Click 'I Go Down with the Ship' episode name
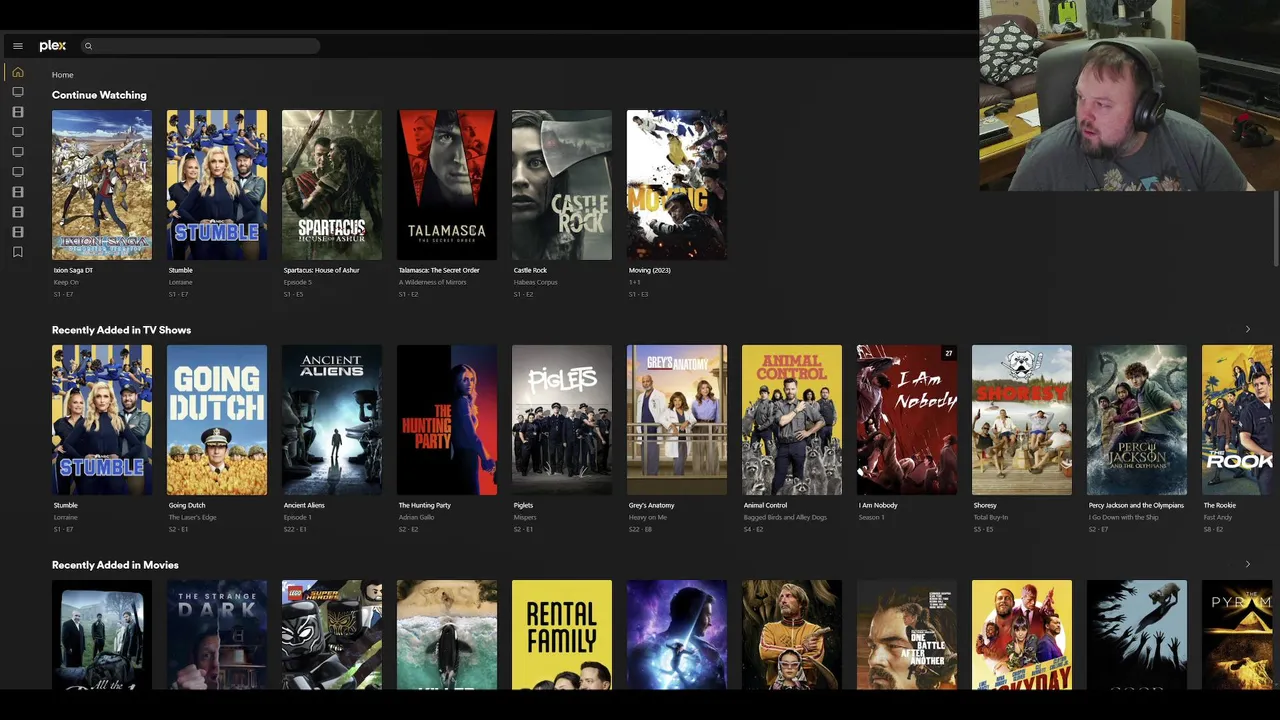Screen dimensions: 1280x720 [1124, 517]
